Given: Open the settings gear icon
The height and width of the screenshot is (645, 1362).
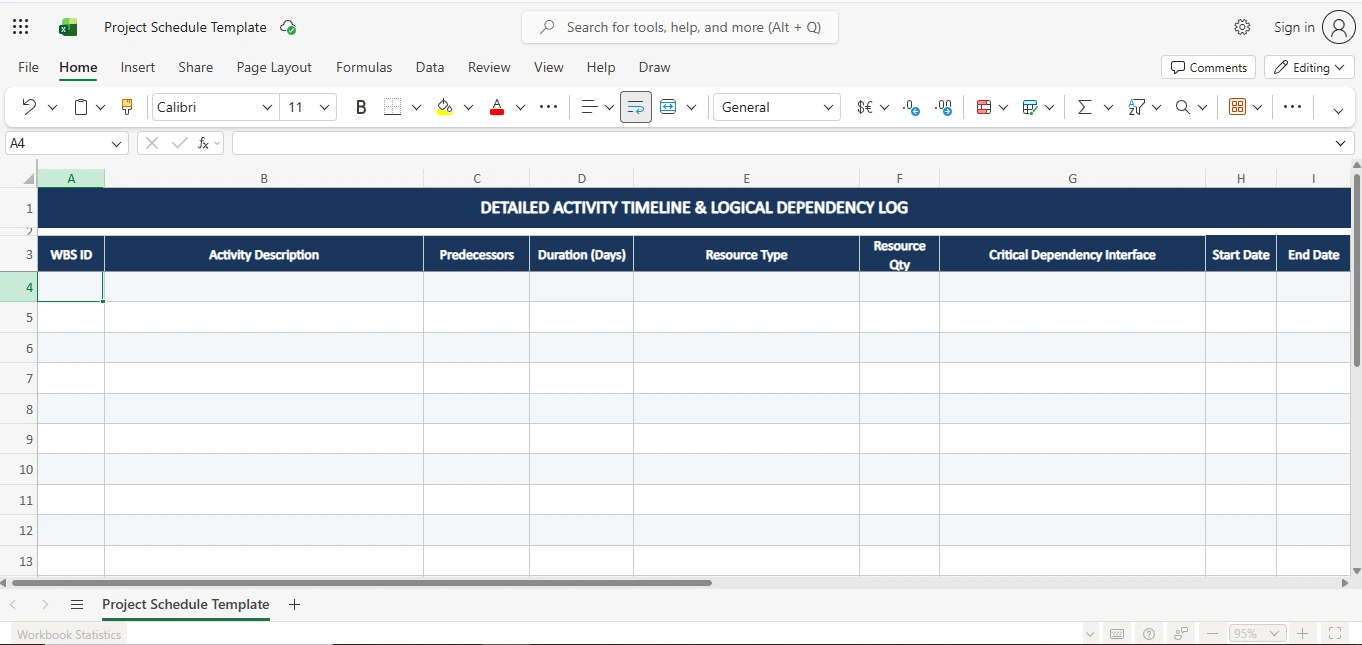Looking at the screenshot, I should [1242, 27].
